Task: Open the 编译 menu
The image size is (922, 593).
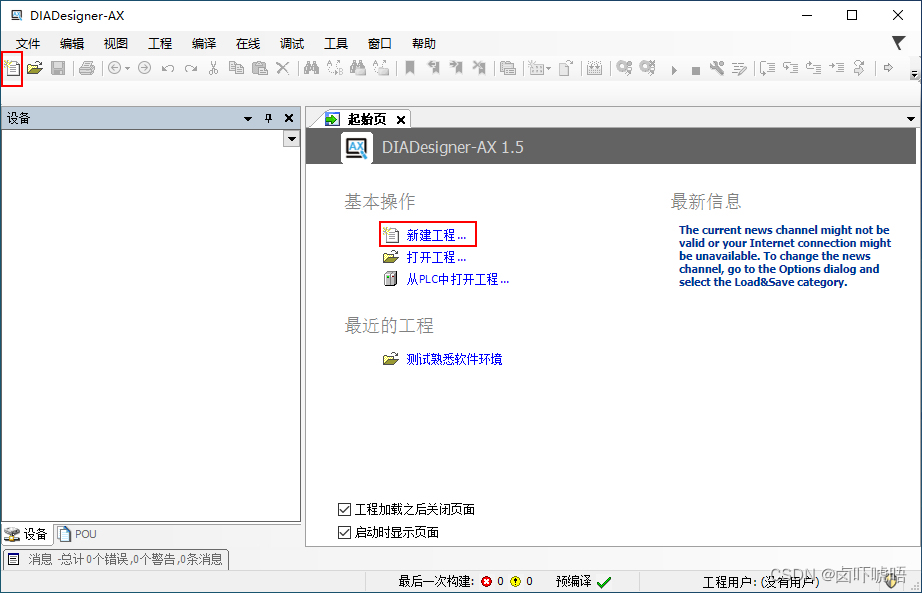Action: click(204, 44)
